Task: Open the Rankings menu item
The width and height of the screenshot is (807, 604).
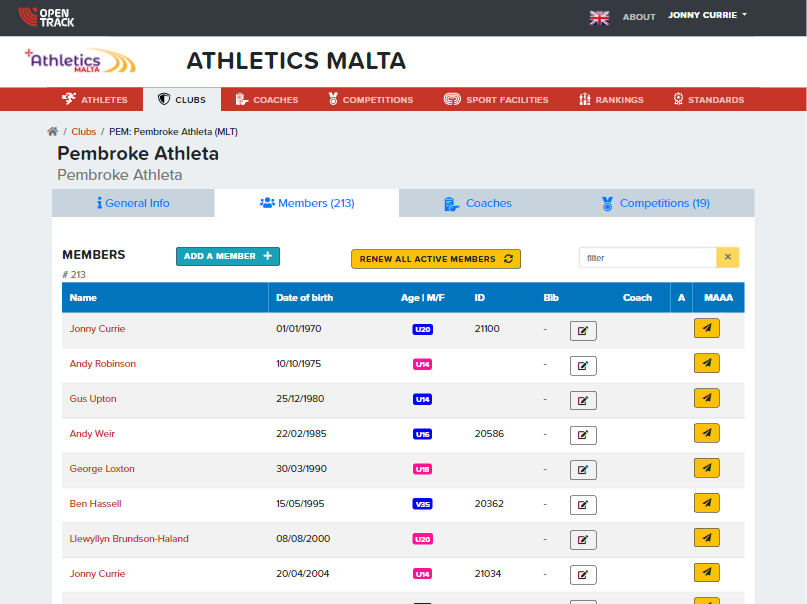Action: 611,99
